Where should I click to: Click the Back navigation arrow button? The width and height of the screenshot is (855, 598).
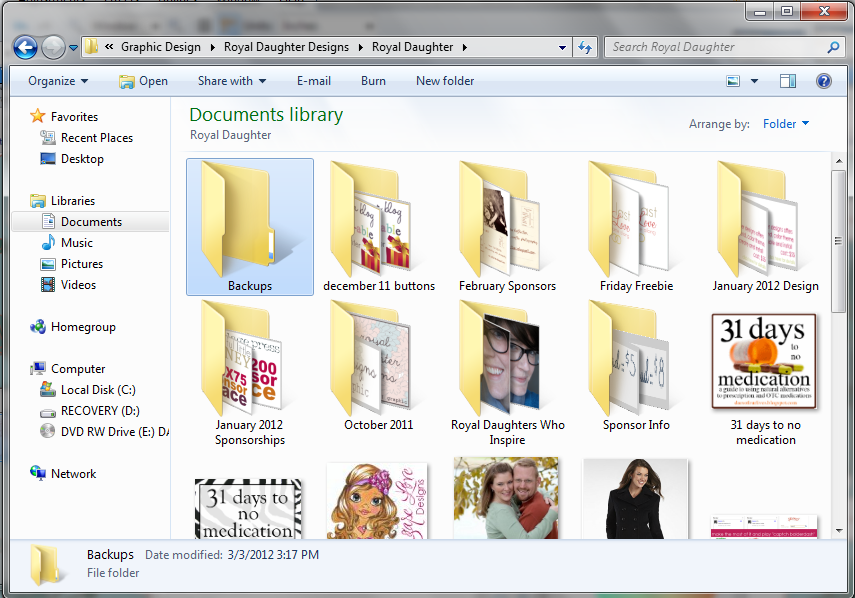(x=25, y=47)
